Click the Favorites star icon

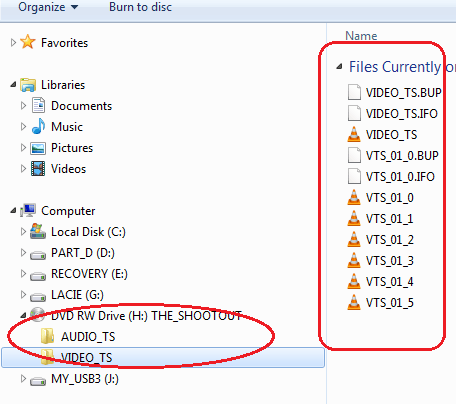[x=28, y=42]
